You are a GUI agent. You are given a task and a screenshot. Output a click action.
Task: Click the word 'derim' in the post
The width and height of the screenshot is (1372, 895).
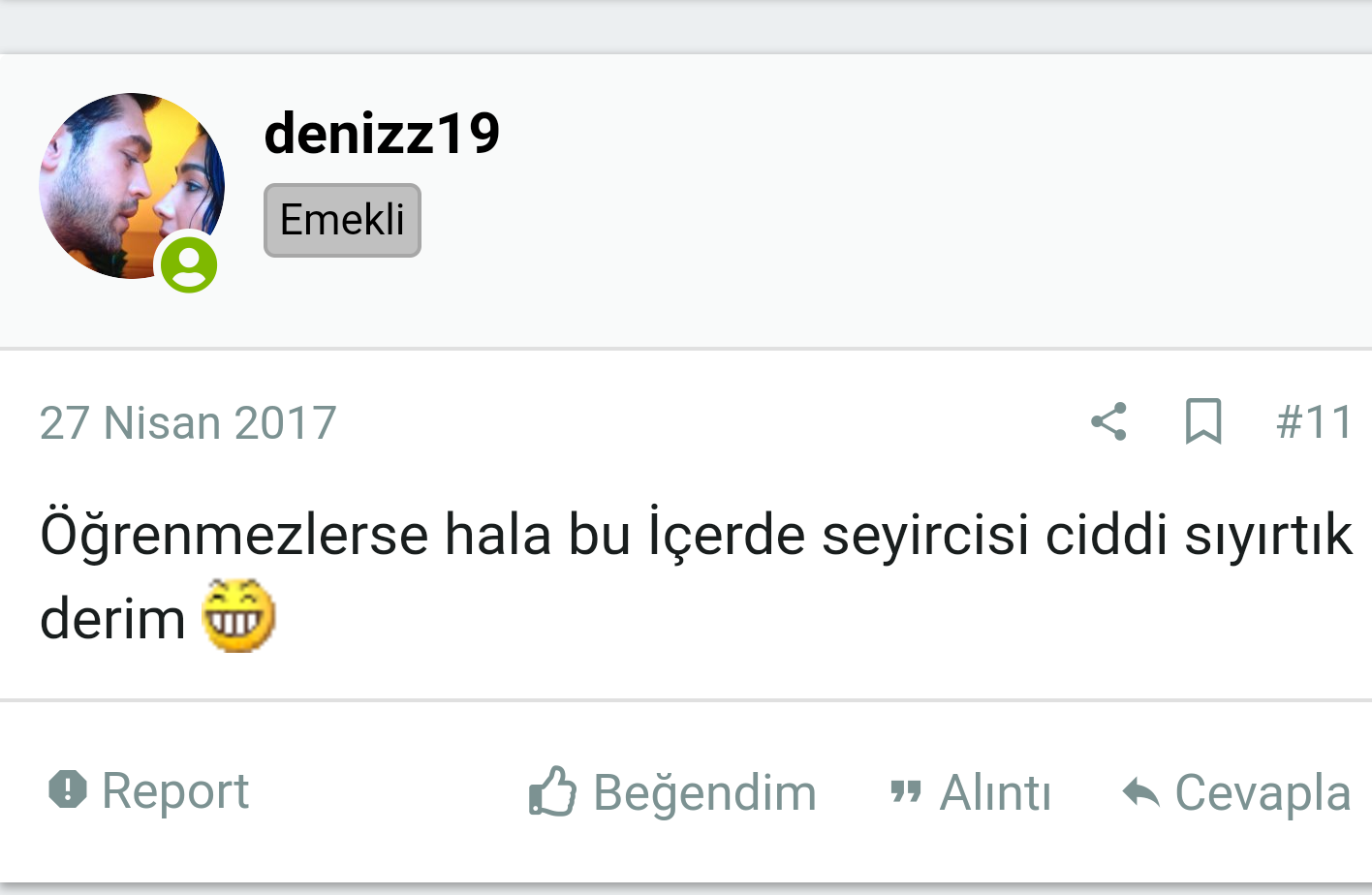tap(112, 620)
